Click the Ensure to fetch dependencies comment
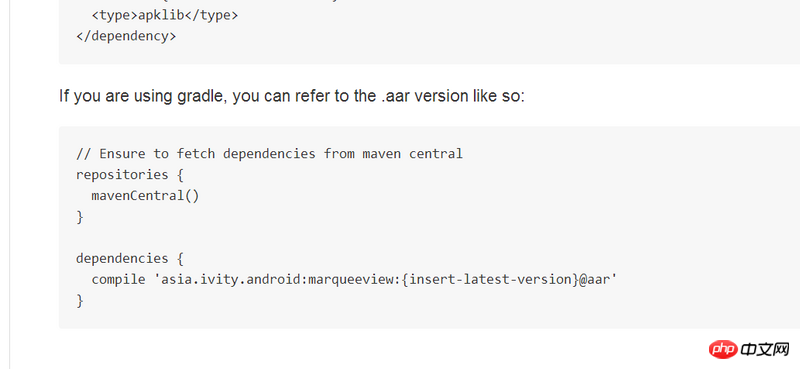The height and width of the screenshot is (369, 800). coord(269,154)
